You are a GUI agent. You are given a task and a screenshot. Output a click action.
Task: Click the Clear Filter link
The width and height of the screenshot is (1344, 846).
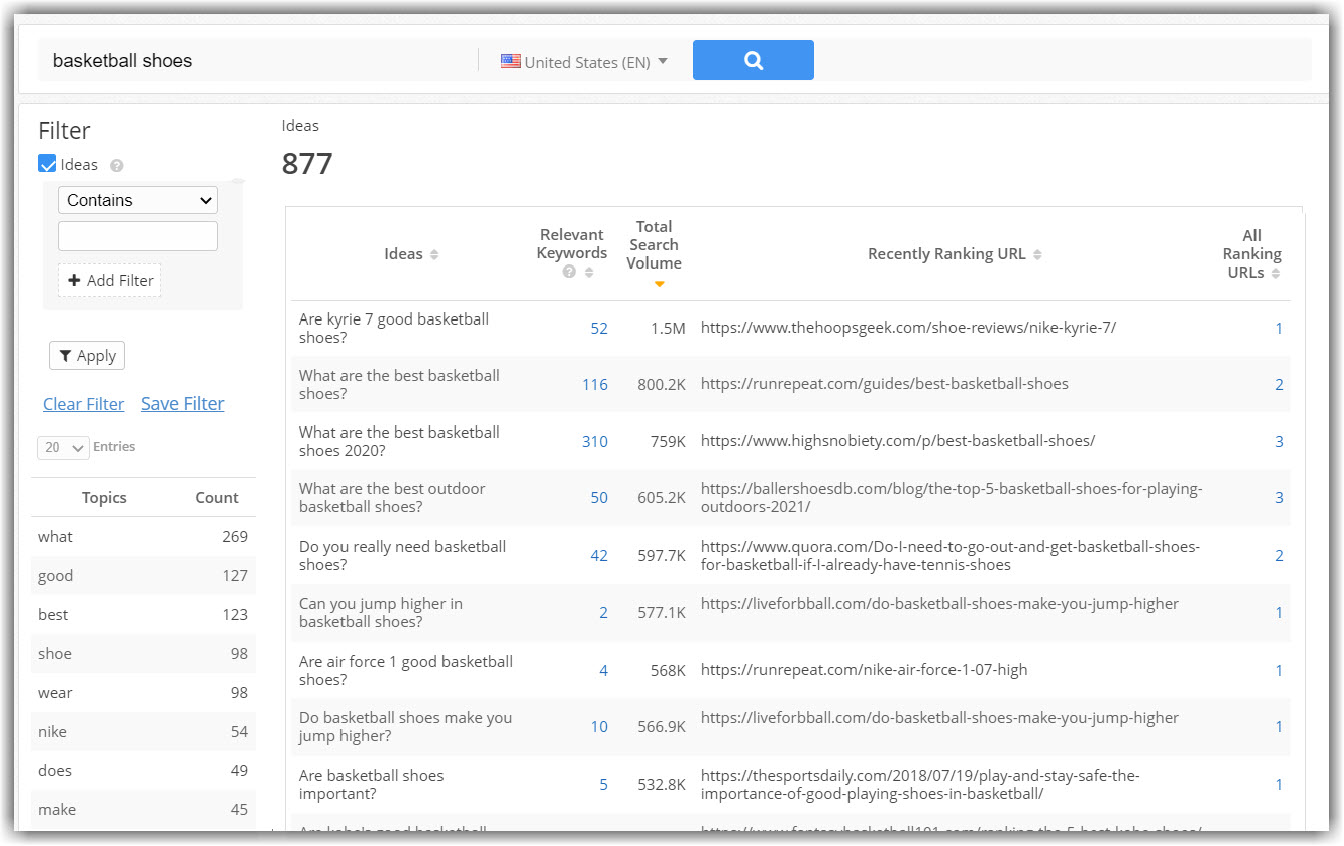(x=83, y=403)
